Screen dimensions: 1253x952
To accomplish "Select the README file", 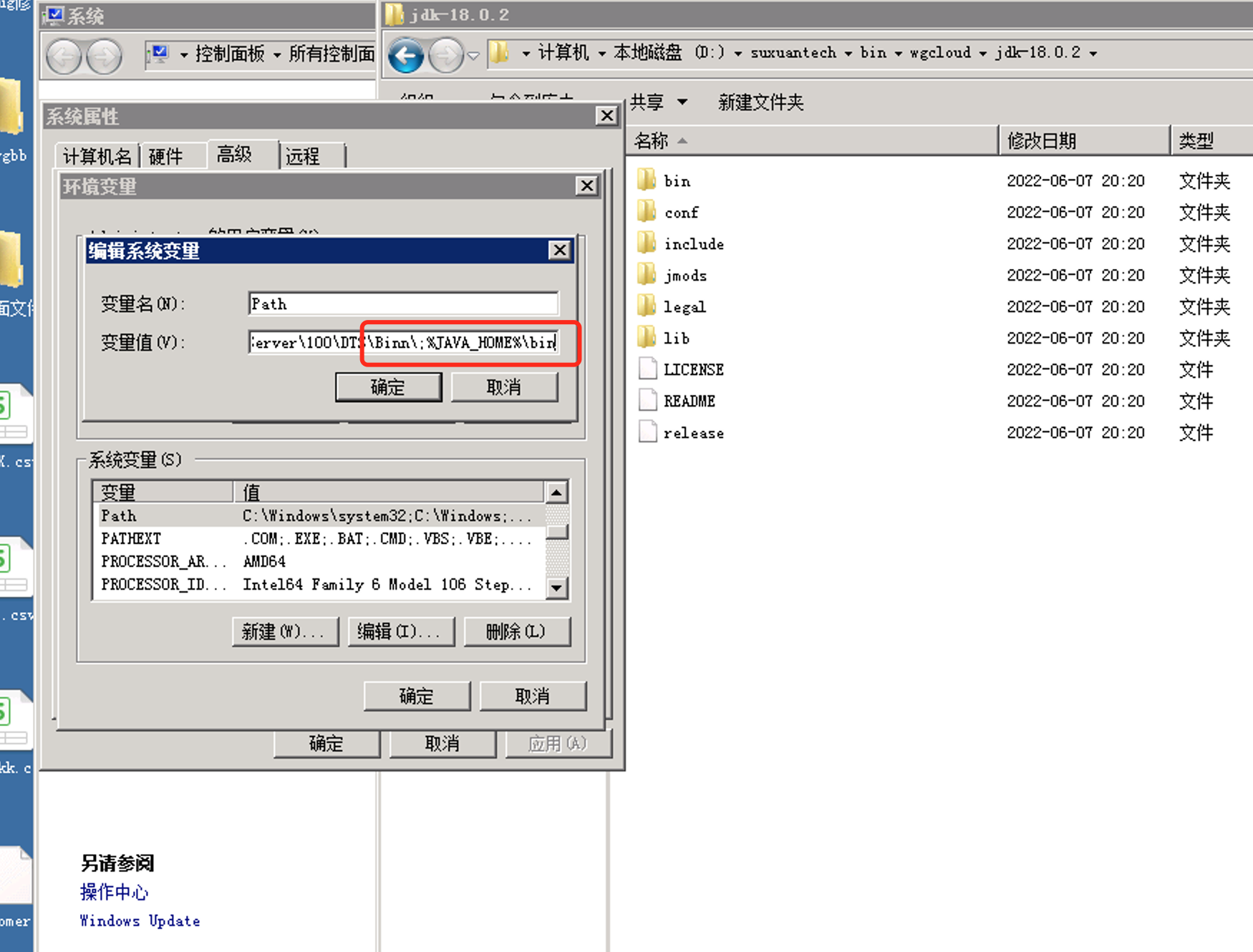I will 689,401.
